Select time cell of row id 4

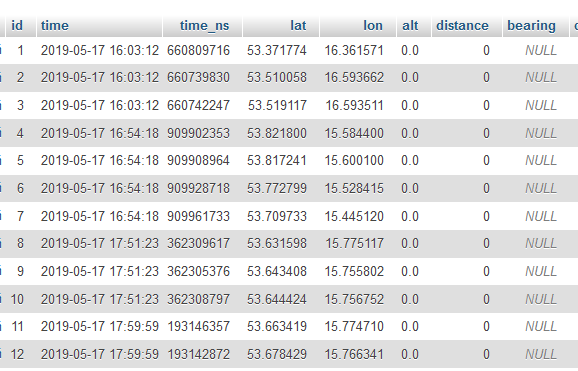100,133
